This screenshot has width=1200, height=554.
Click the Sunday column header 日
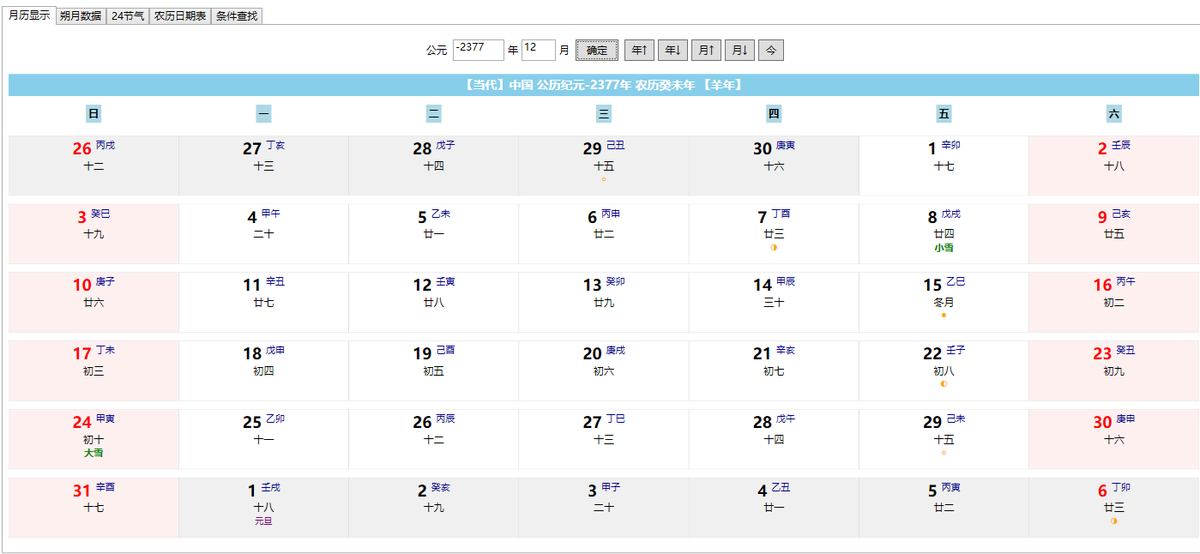93,114
